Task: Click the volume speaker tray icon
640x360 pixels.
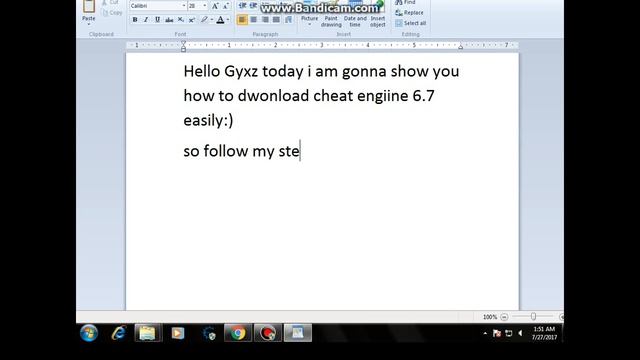Action: (520, 333)
